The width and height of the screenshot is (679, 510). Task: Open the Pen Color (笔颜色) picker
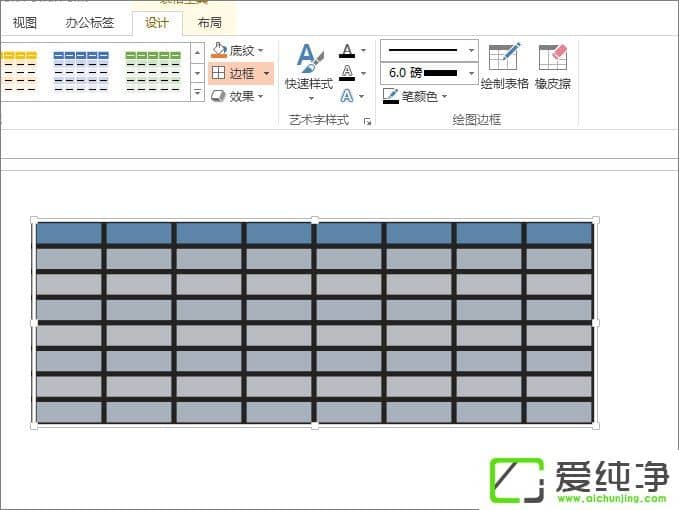tap(416, 96)
